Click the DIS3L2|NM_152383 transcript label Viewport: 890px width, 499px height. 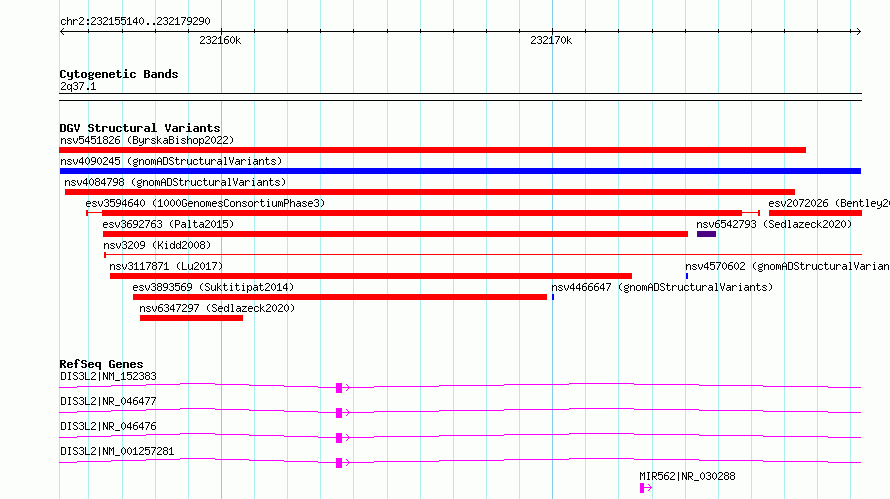tap(108, 376)
